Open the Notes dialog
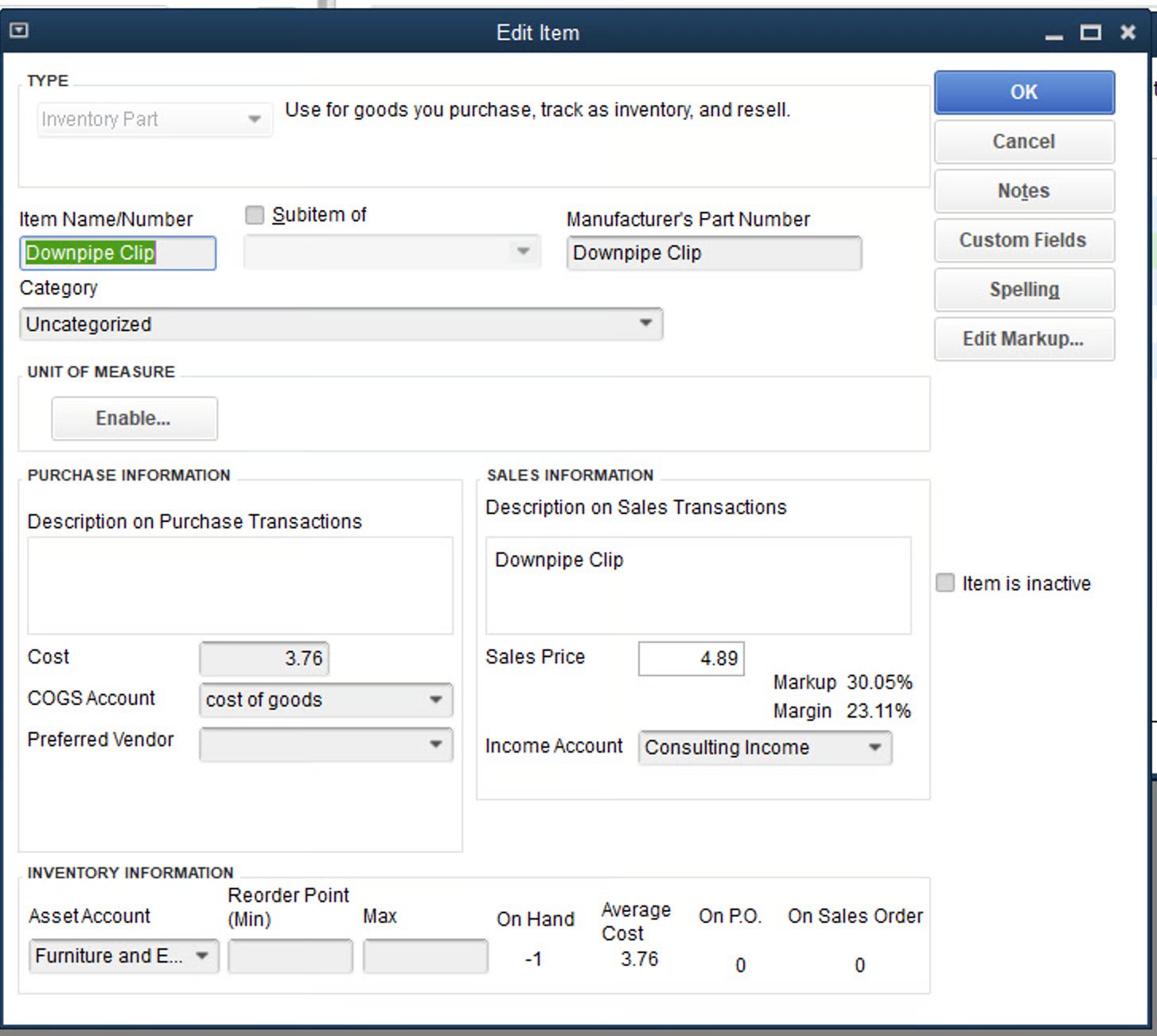Screen dimensions: 1157x1036 point(1024,191)
